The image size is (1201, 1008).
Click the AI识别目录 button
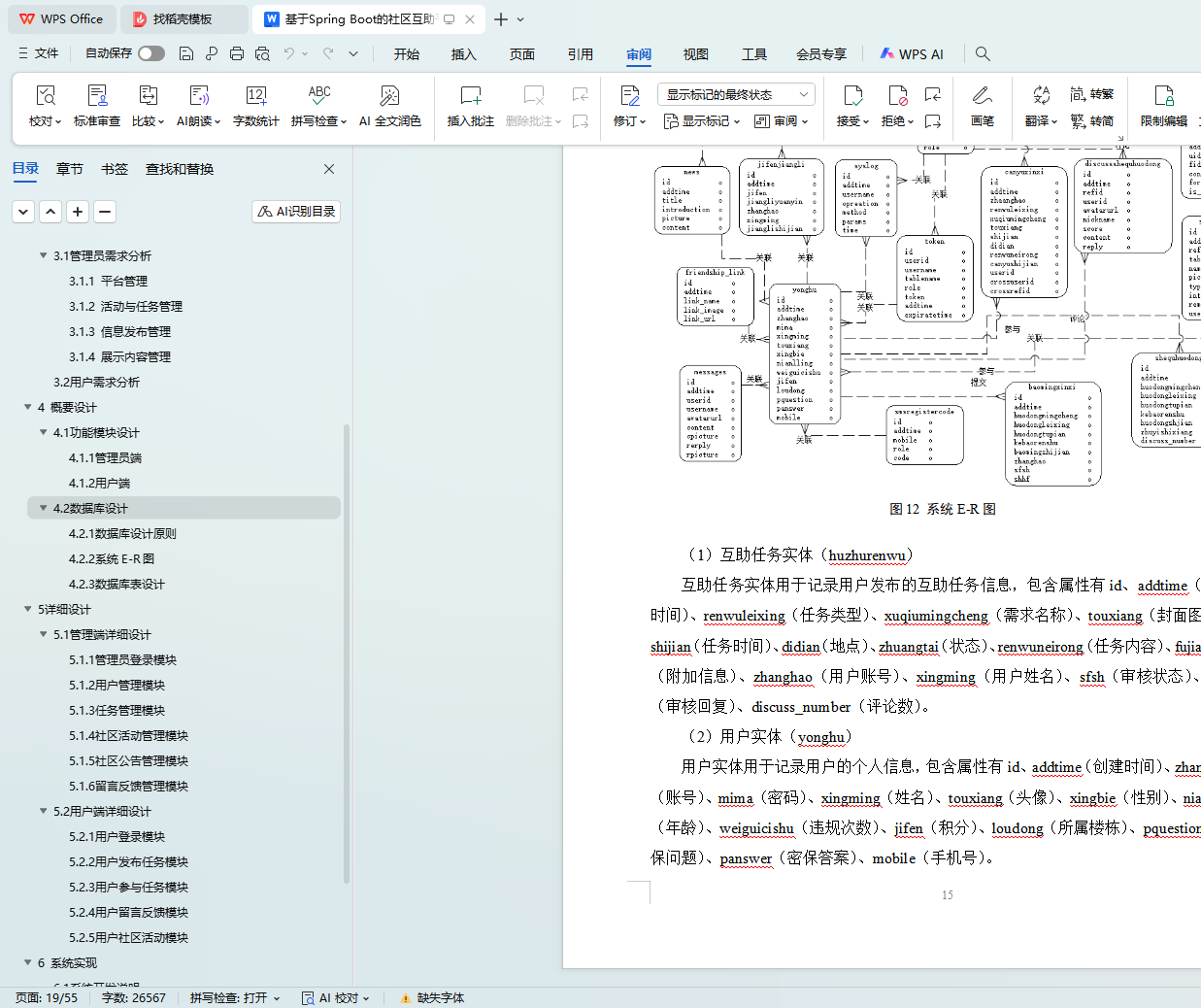tap(296, 211)
